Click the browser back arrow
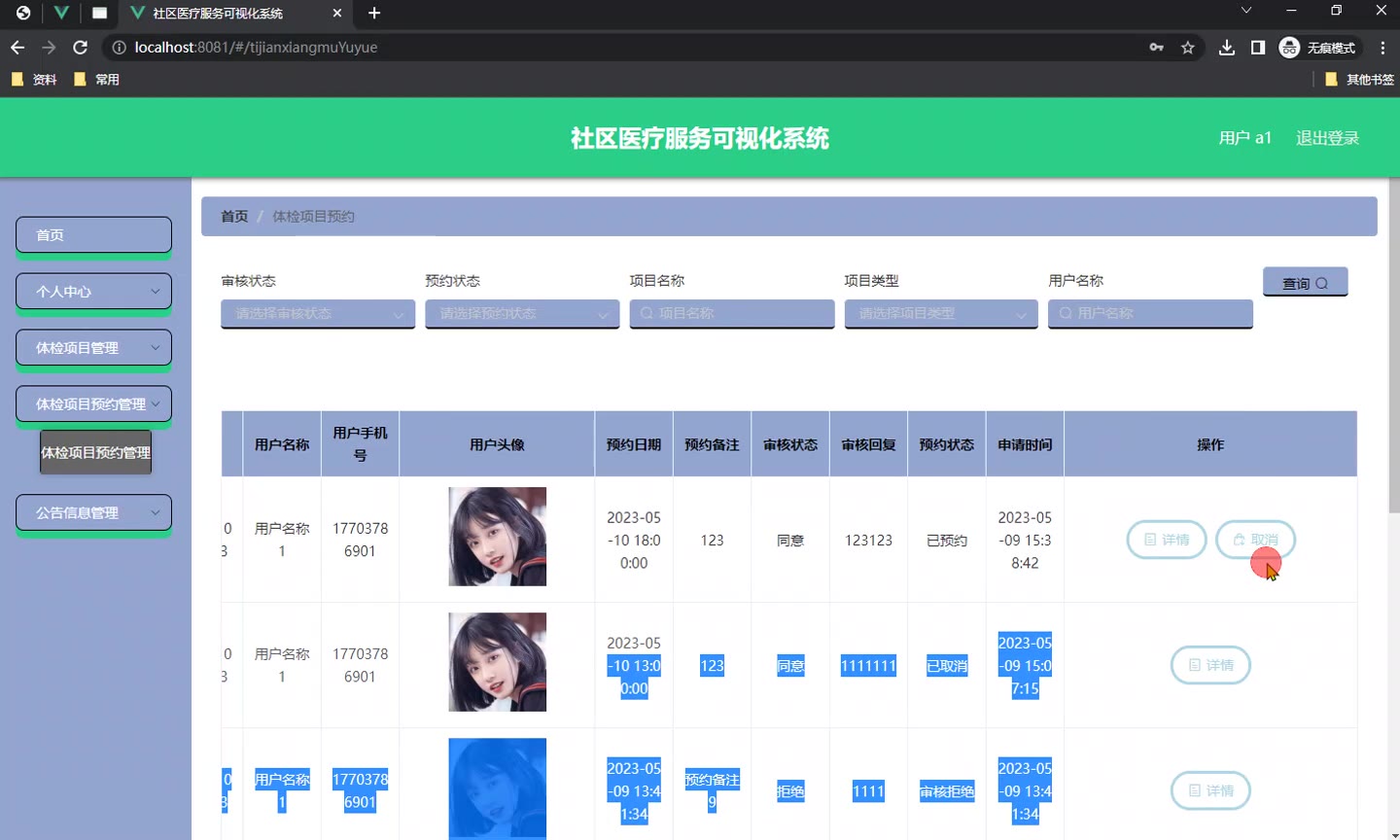 tap(17, 48)
